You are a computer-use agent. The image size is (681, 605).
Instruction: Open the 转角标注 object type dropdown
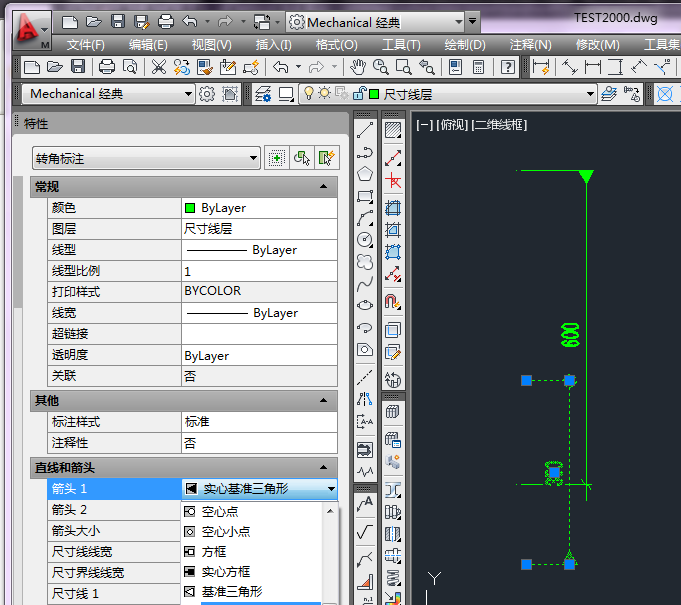[x=253, y=158]
